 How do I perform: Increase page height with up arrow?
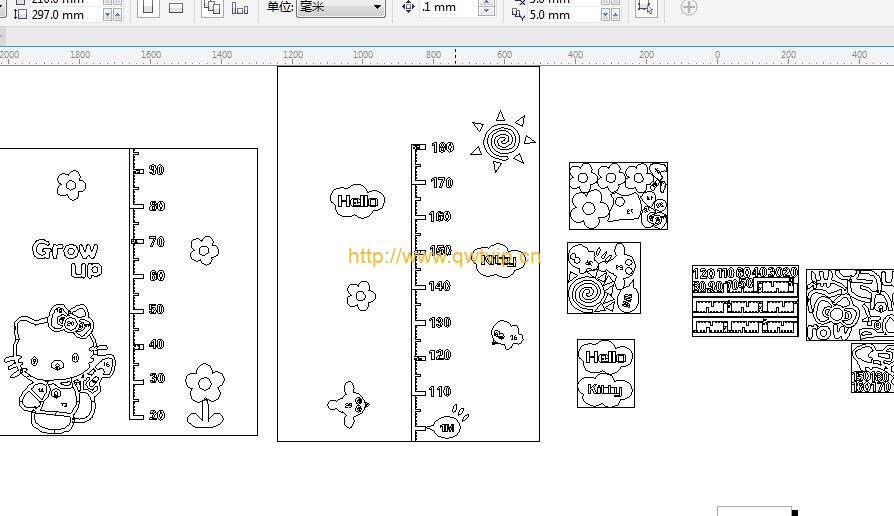(x=117, y=15)
